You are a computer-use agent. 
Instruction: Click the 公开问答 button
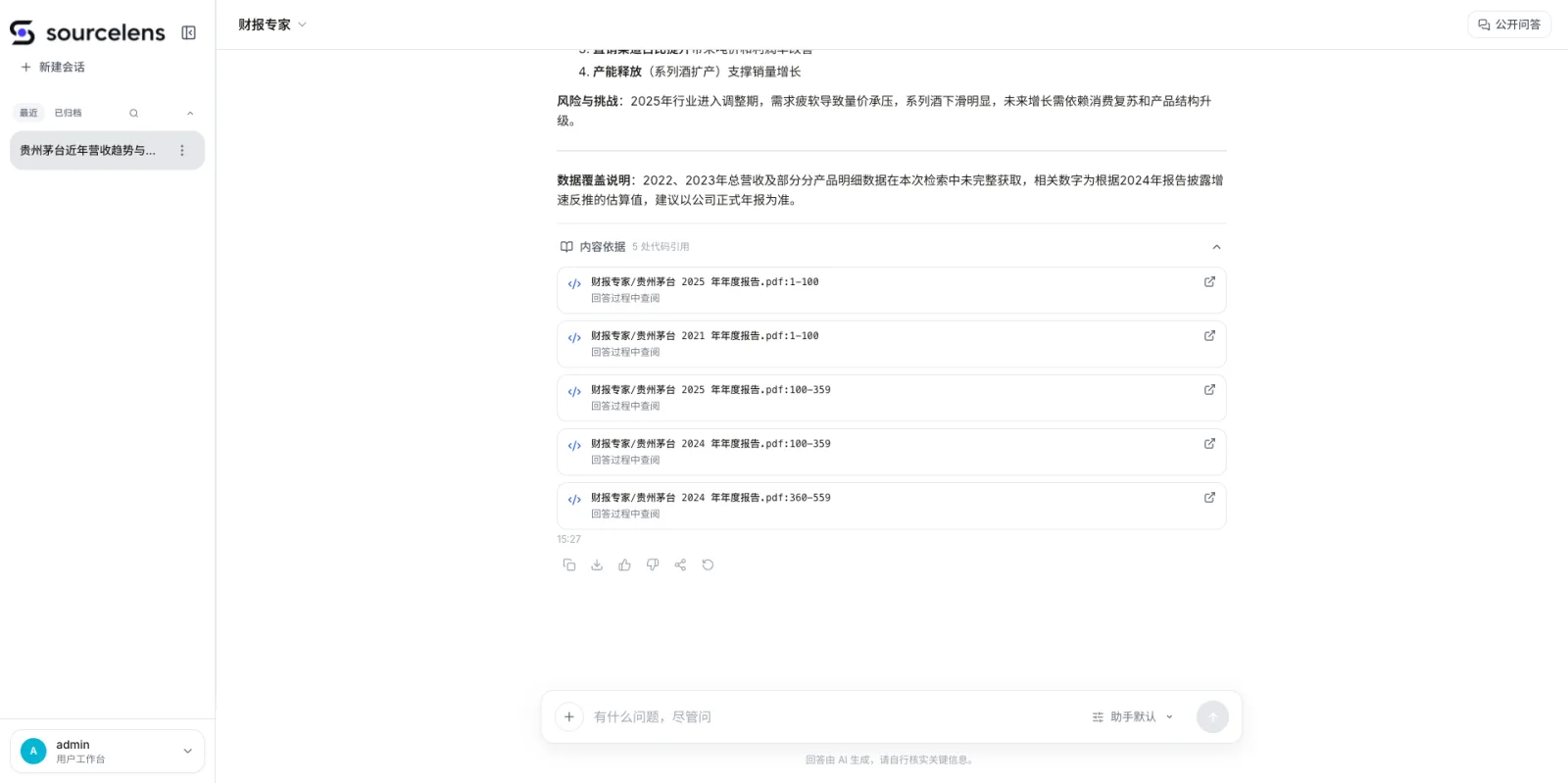pos(1509,24)
